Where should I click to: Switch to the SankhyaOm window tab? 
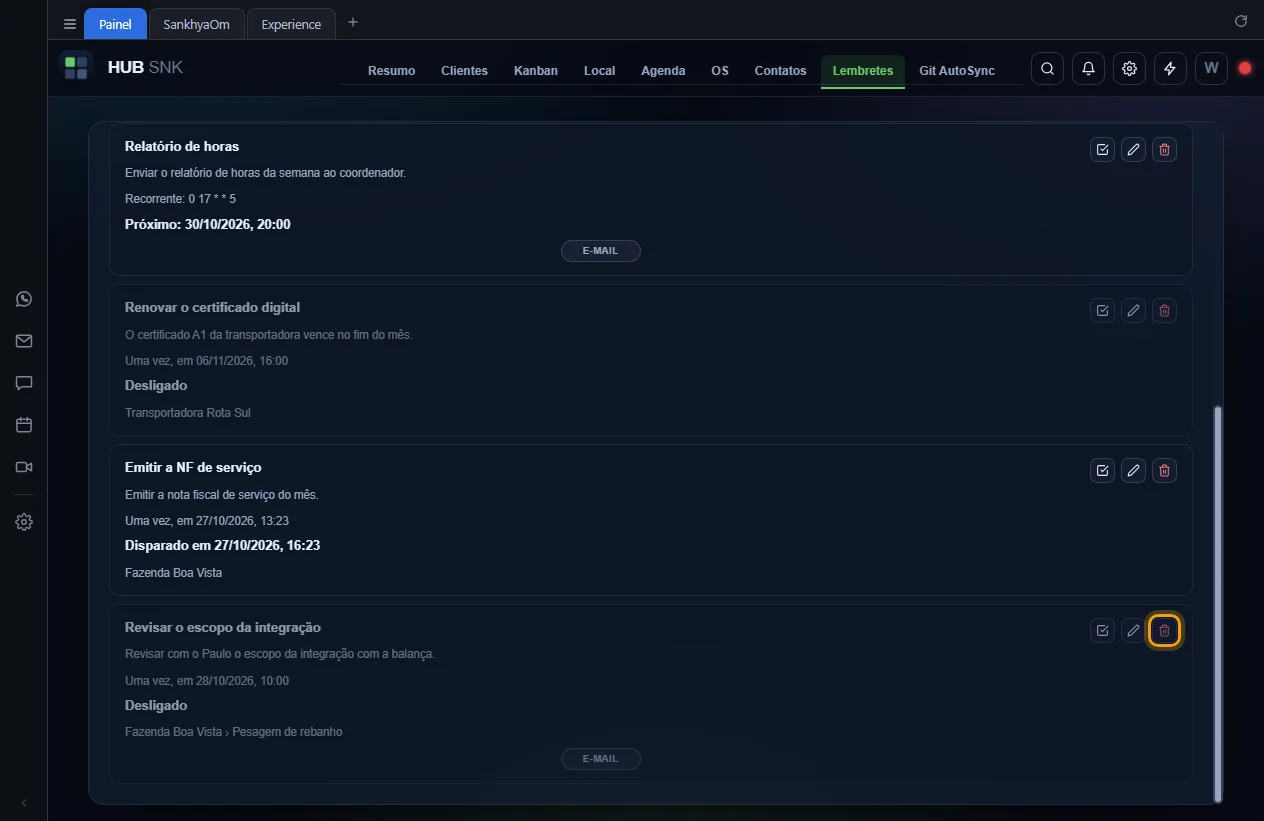(x=196, y=24)
